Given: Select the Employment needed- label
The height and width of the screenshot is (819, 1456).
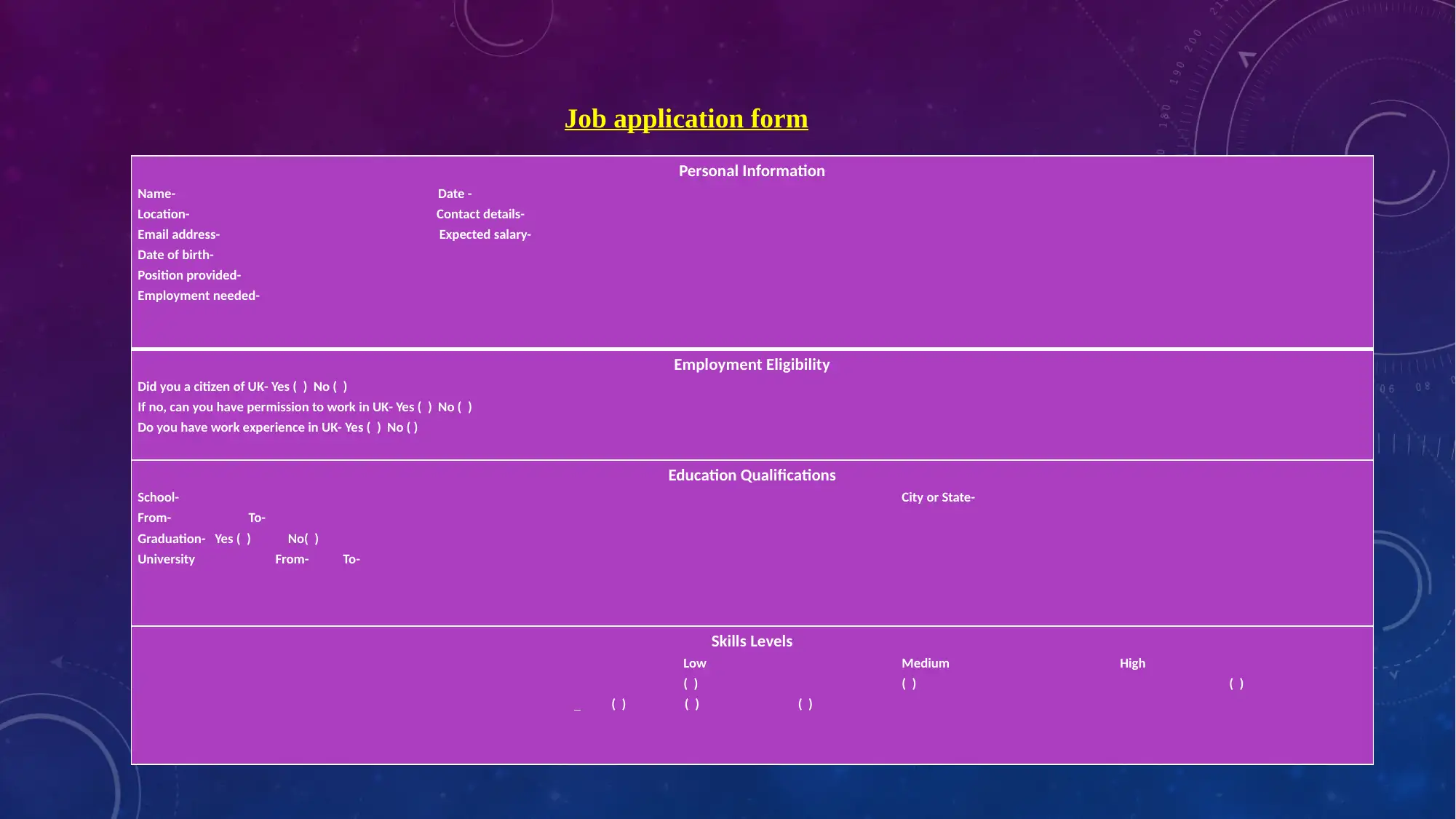Looking at the screenshot, I should (199, 296).
